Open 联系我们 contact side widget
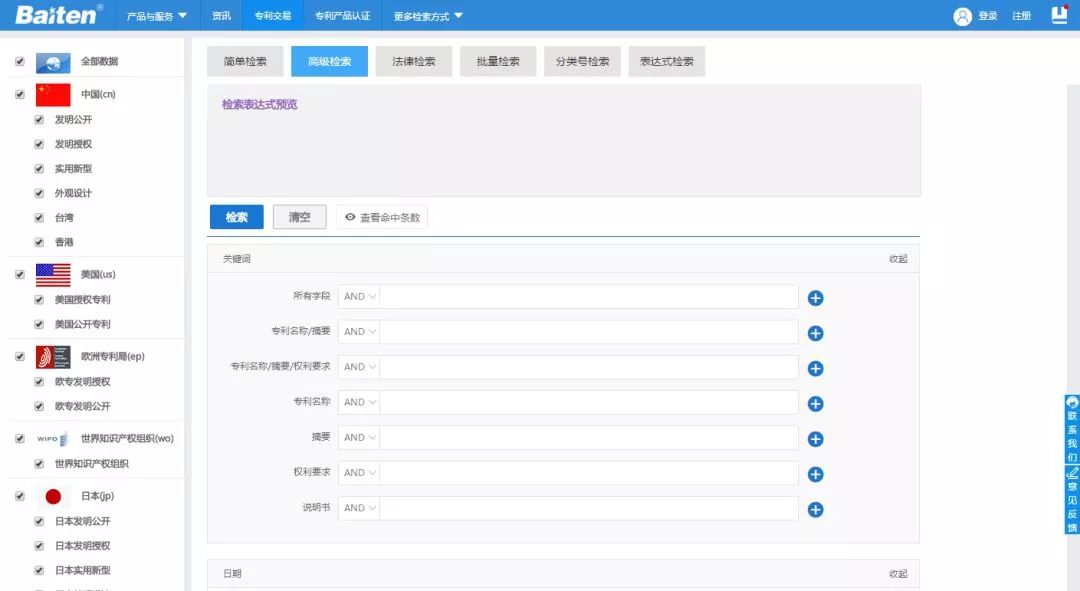1080x591 pixels. point(1072,428)
